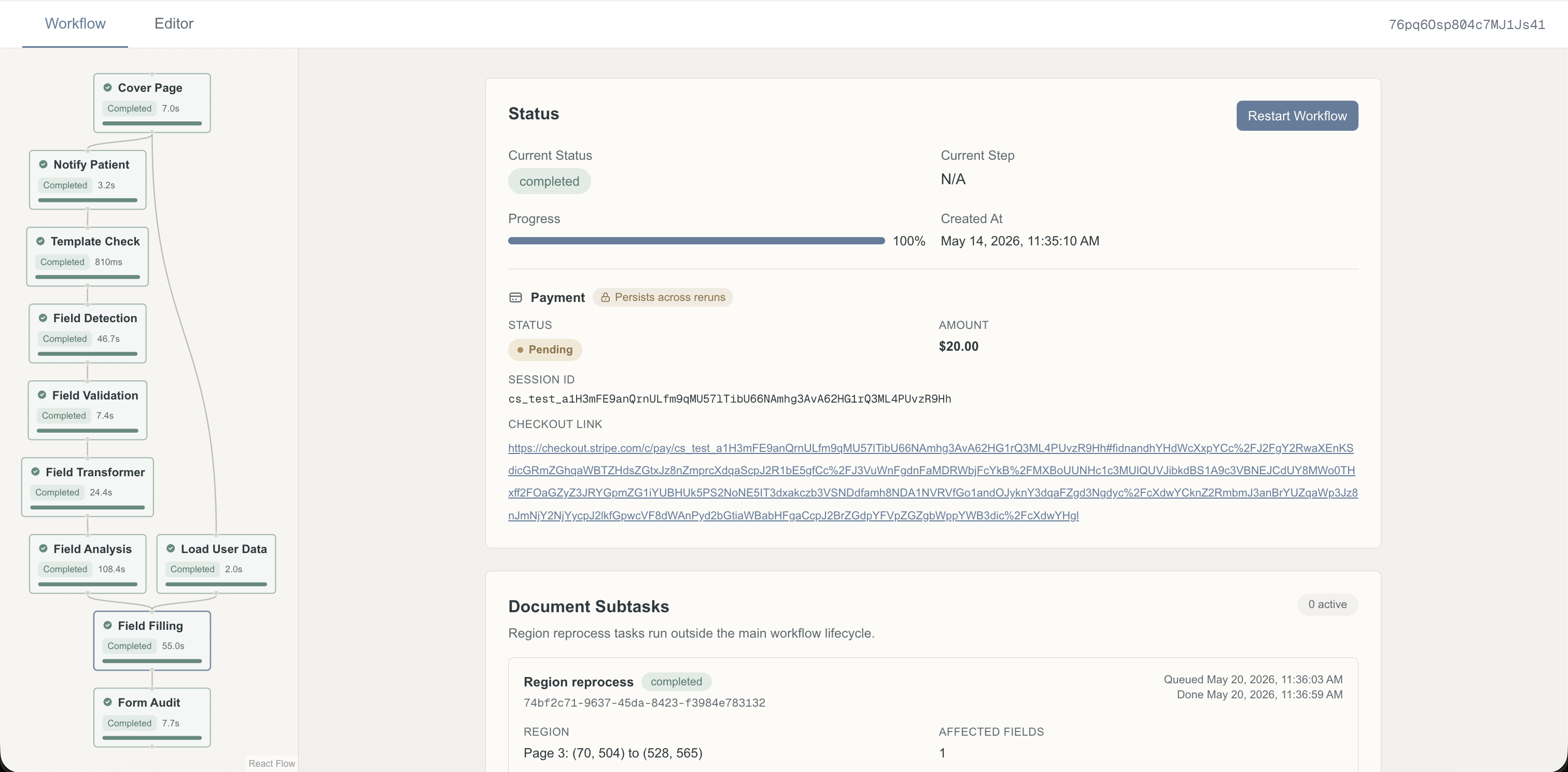Viewport: 1568px width, 772px height.
Task: Click the 'Queued May 20, 2026, 11:36:03 AM' text
Action: (1253, 680)
